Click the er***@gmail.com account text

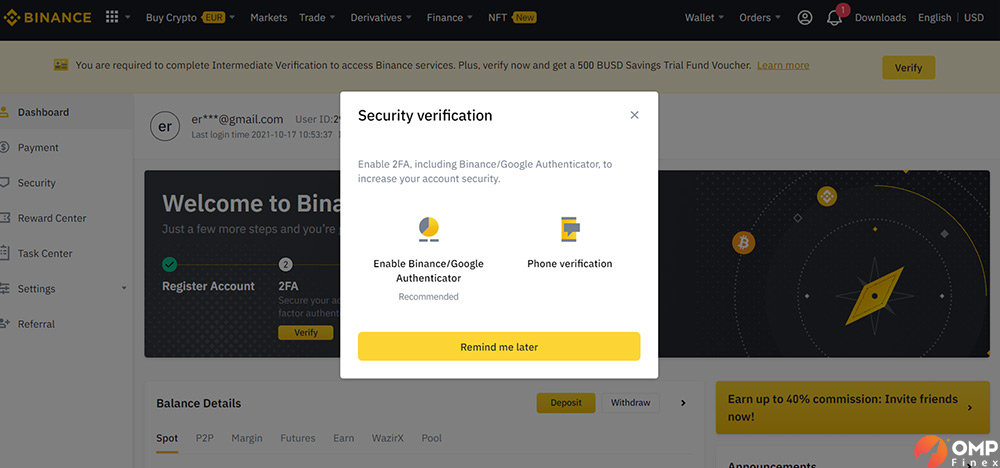[237, 119]
